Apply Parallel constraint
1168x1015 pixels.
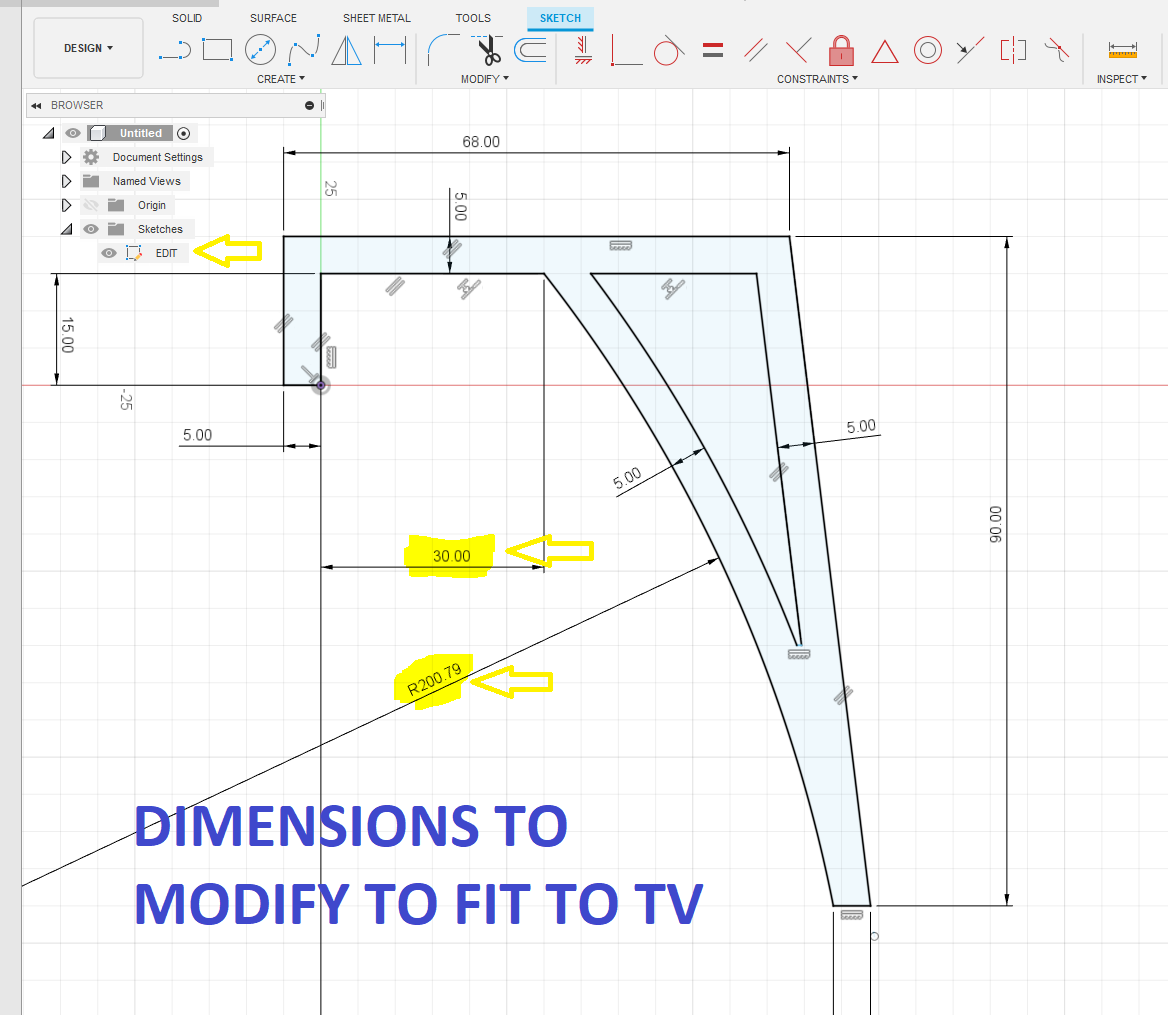click(x=755, y=50)
